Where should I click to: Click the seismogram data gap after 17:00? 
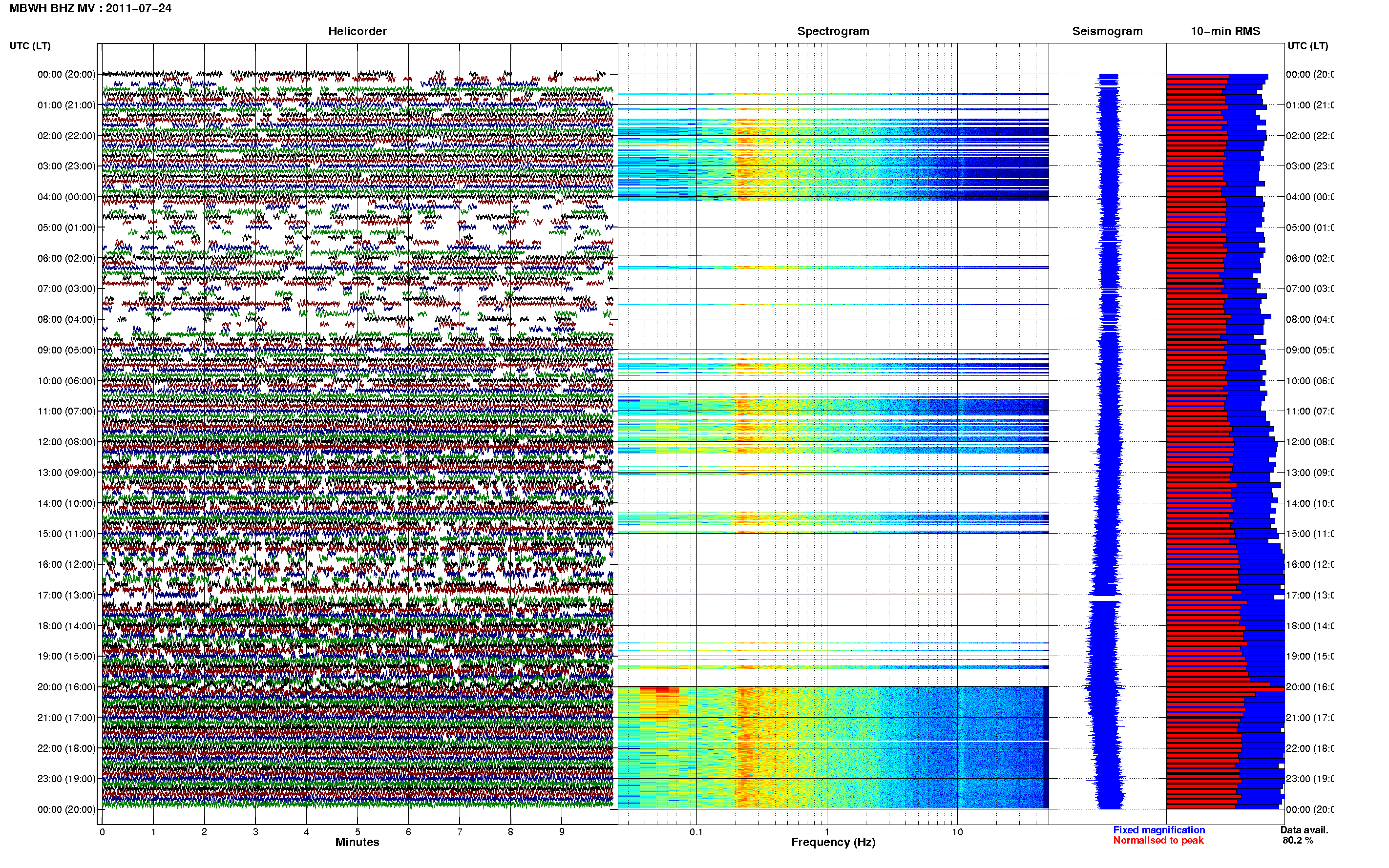[1105, 599]
